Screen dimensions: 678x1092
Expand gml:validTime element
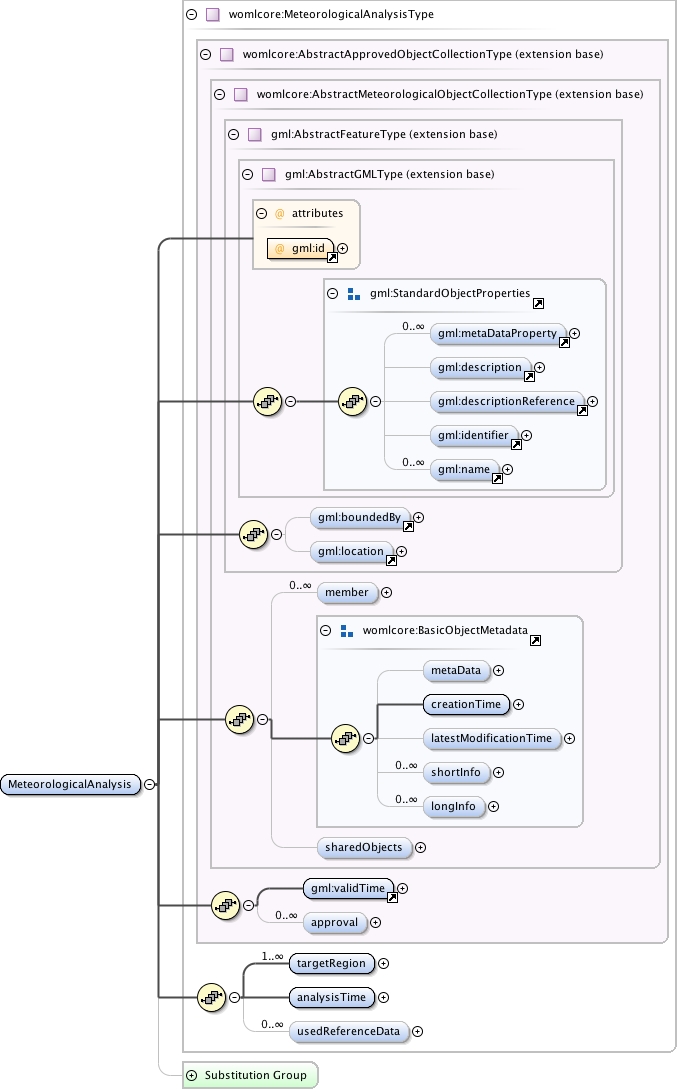pyautogui.click(x=402, y=889)
